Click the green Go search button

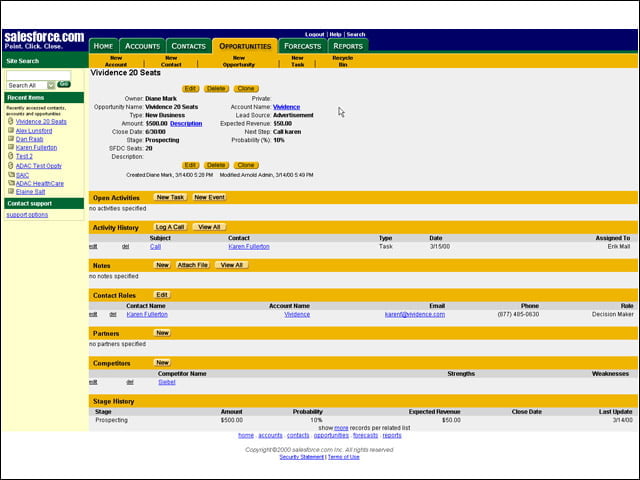(x=64, y=84)
